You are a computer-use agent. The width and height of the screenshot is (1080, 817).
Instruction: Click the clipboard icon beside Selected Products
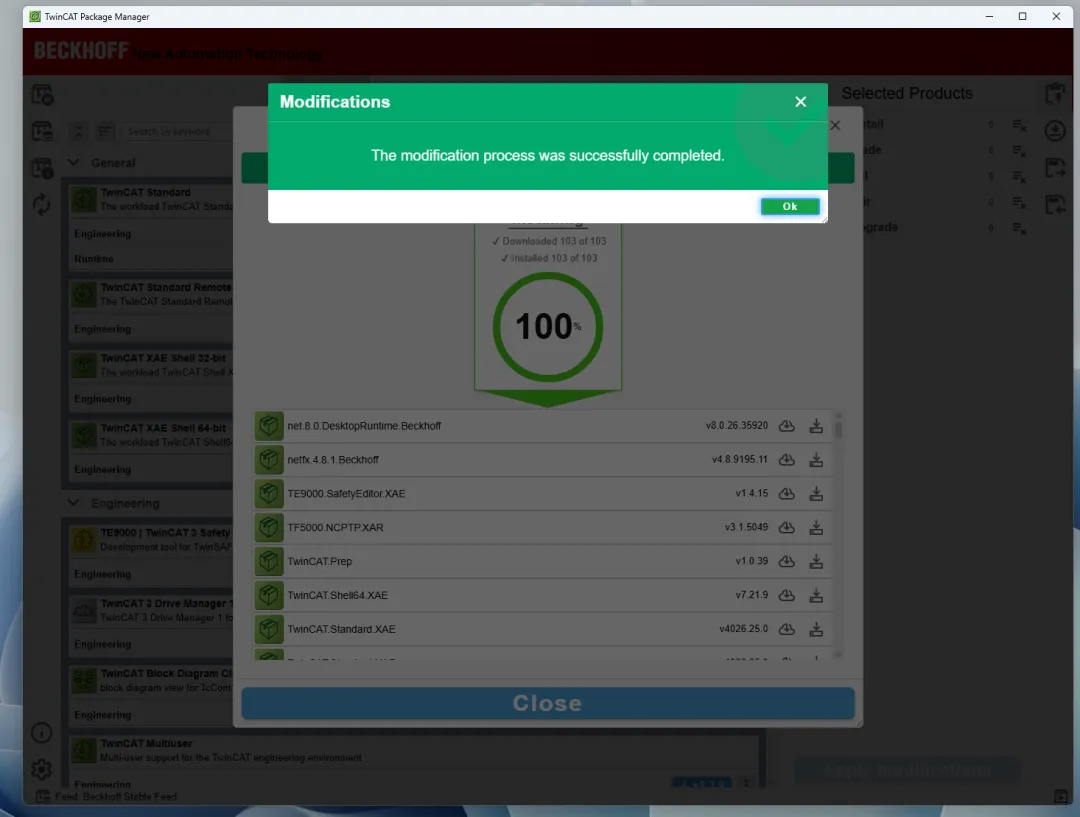pyautogui.click(x=1055, y=93)
